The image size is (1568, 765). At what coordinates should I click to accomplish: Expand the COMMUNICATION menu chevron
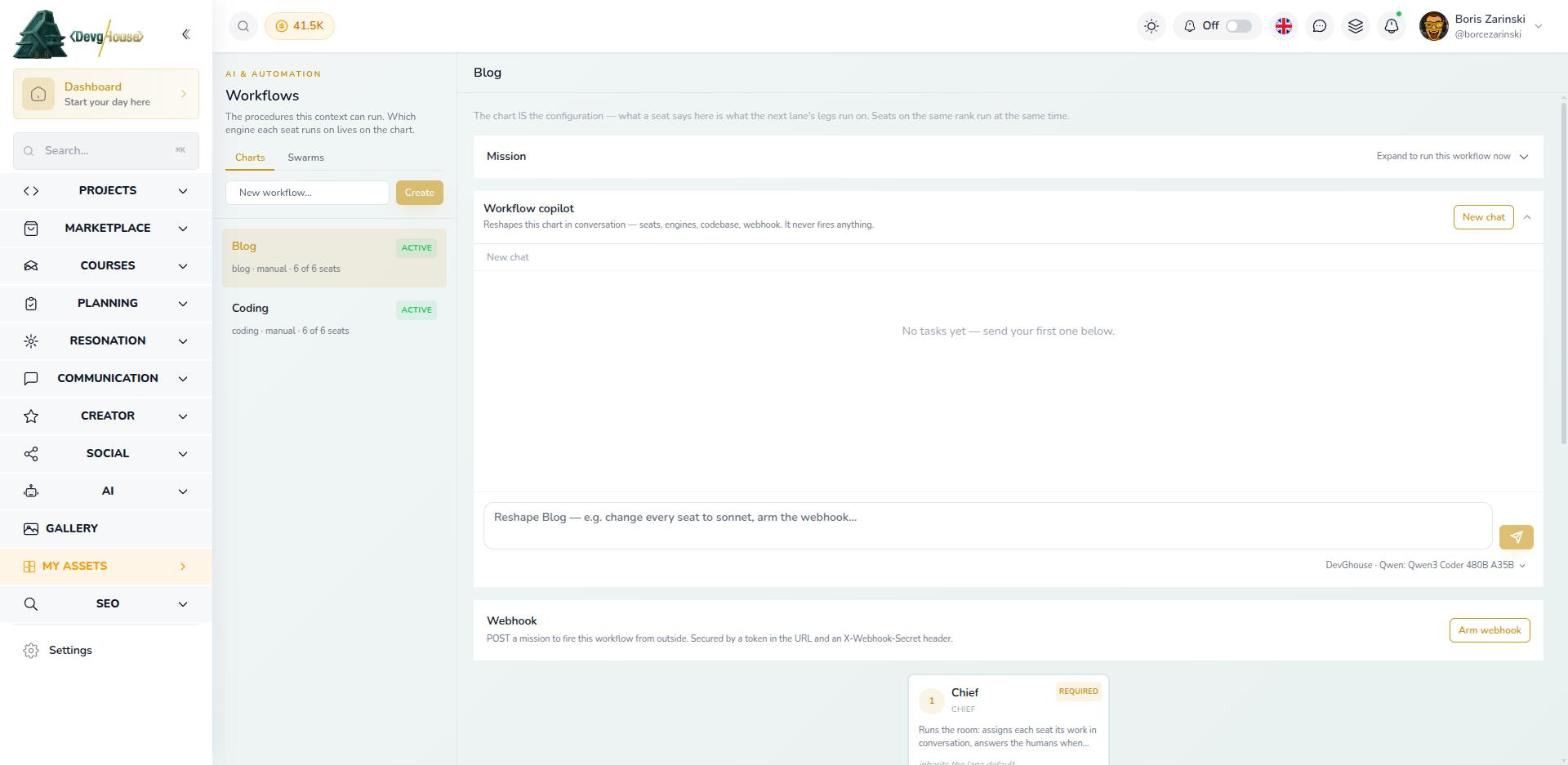click(x=182, y=378)
